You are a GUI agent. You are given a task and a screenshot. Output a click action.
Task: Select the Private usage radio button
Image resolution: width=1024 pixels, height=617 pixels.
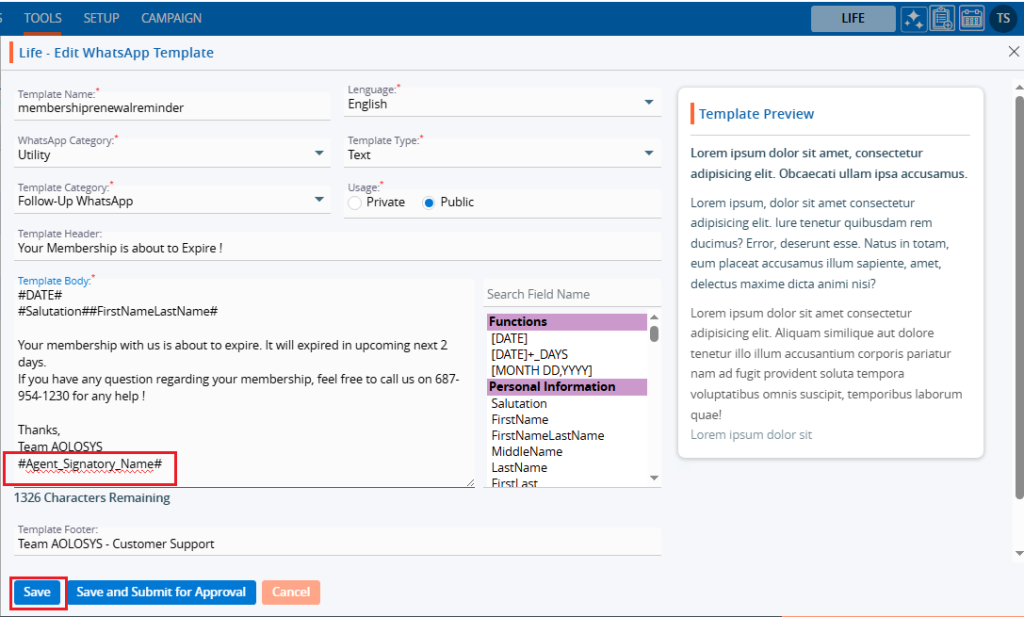[x=355, y=202]
